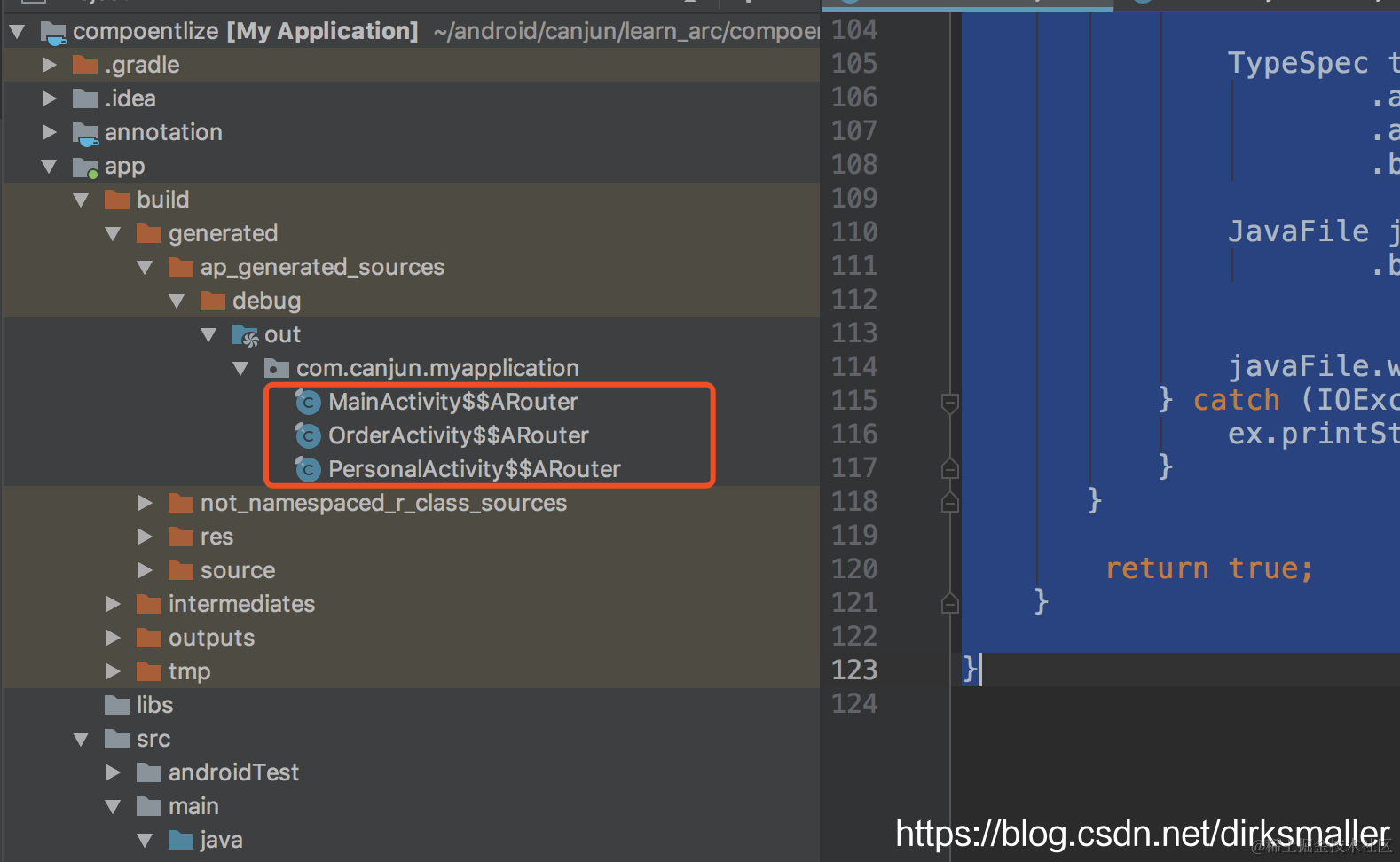Click the OrderActivity$$ARouter class icon
The height and width of the screenshot is (862, 1400).
tap(307, 435)
